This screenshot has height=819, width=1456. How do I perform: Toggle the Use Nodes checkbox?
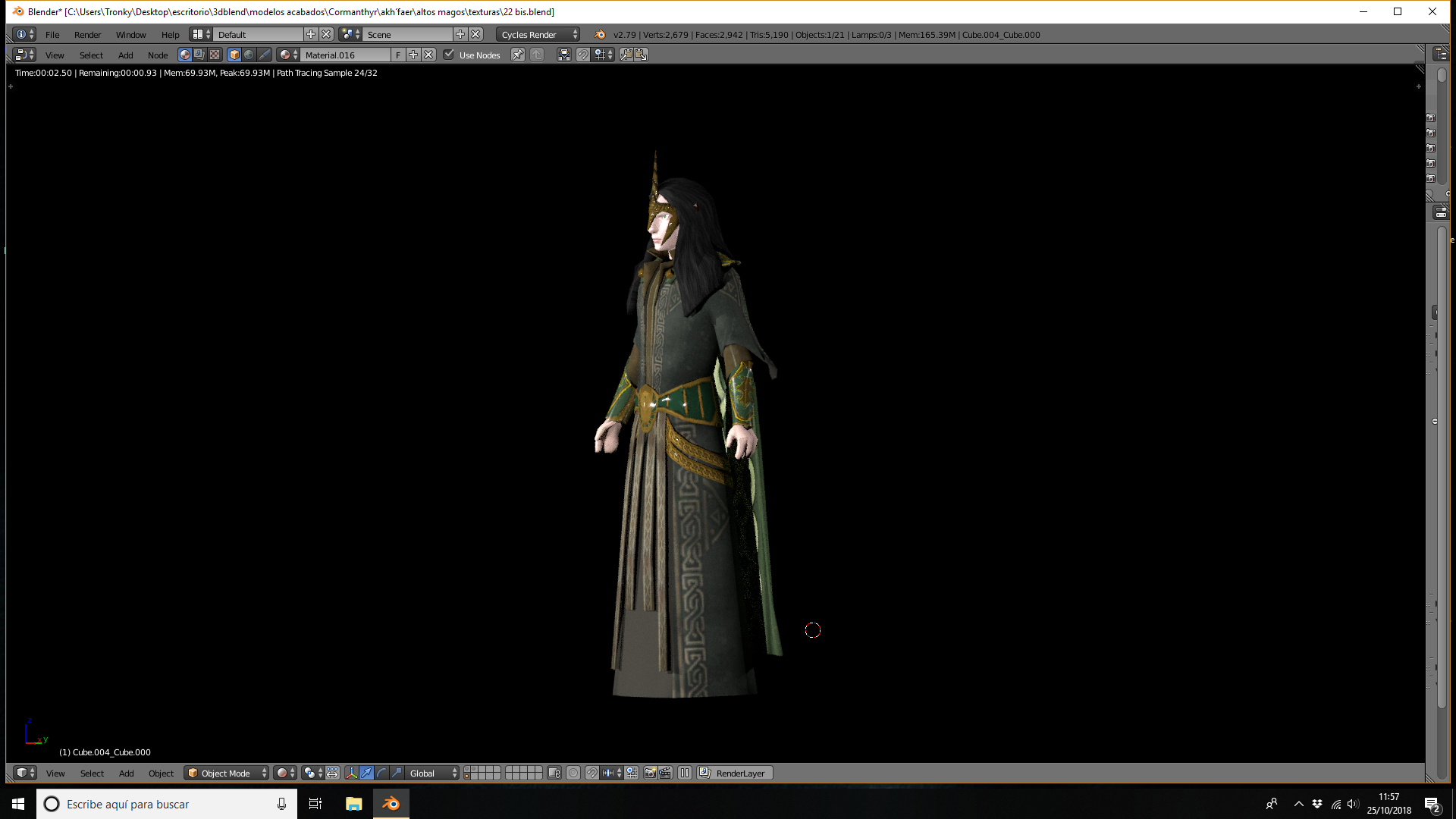(449, 55)
